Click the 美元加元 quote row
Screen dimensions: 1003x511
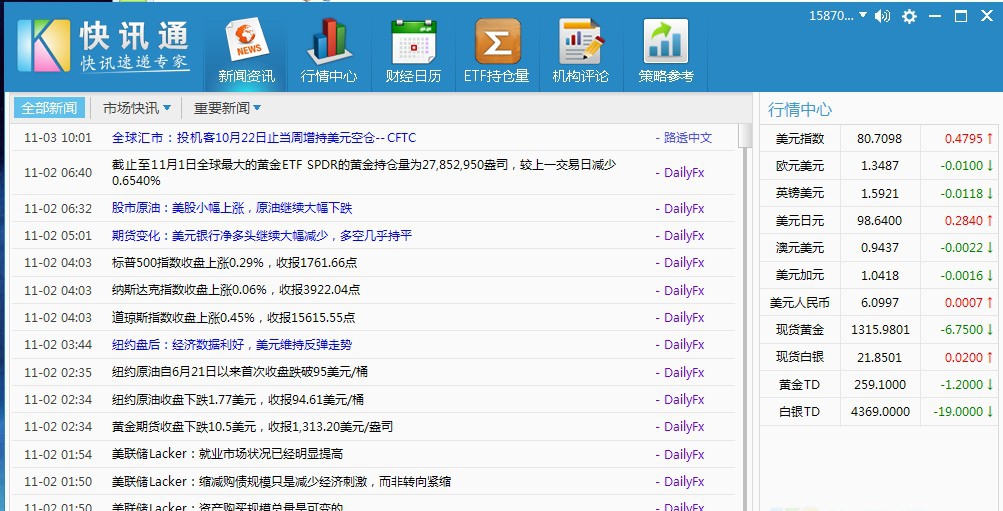pos(879,275)
